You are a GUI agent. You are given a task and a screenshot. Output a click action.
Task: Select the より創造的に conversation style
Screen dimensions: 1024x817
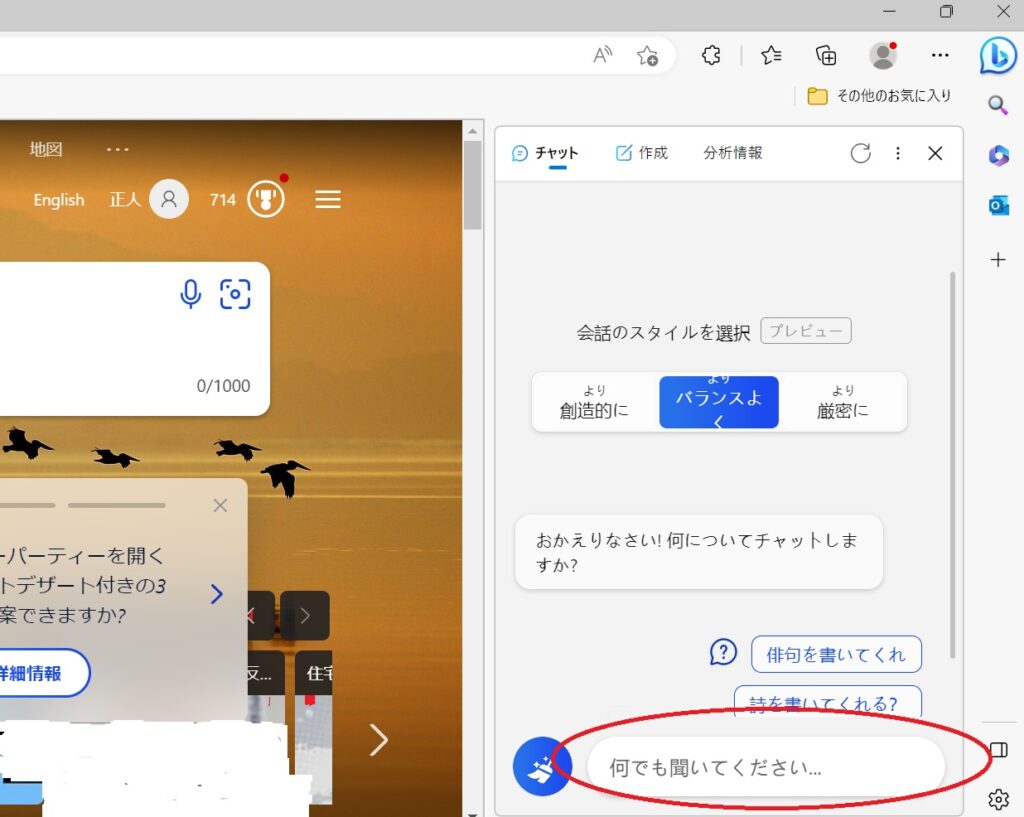[x=594, y=402]
